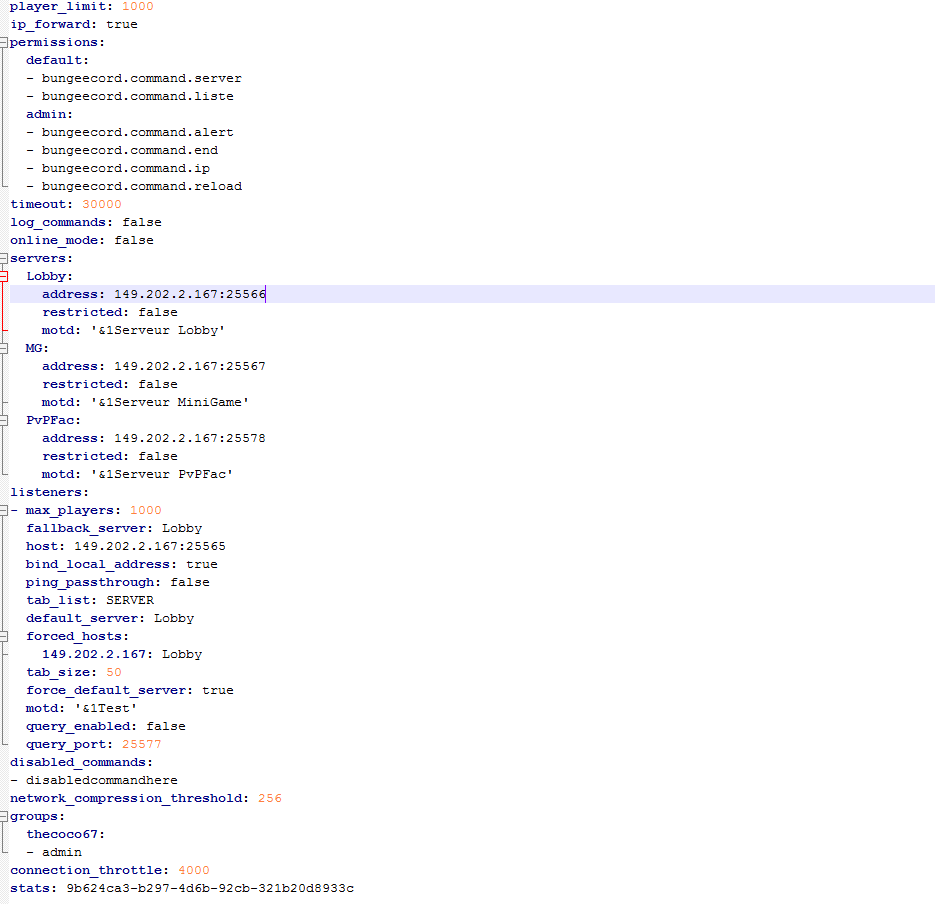Click the 'thecoco67:' group key
The width and height of the screenshot is (935, 904).
65,834
